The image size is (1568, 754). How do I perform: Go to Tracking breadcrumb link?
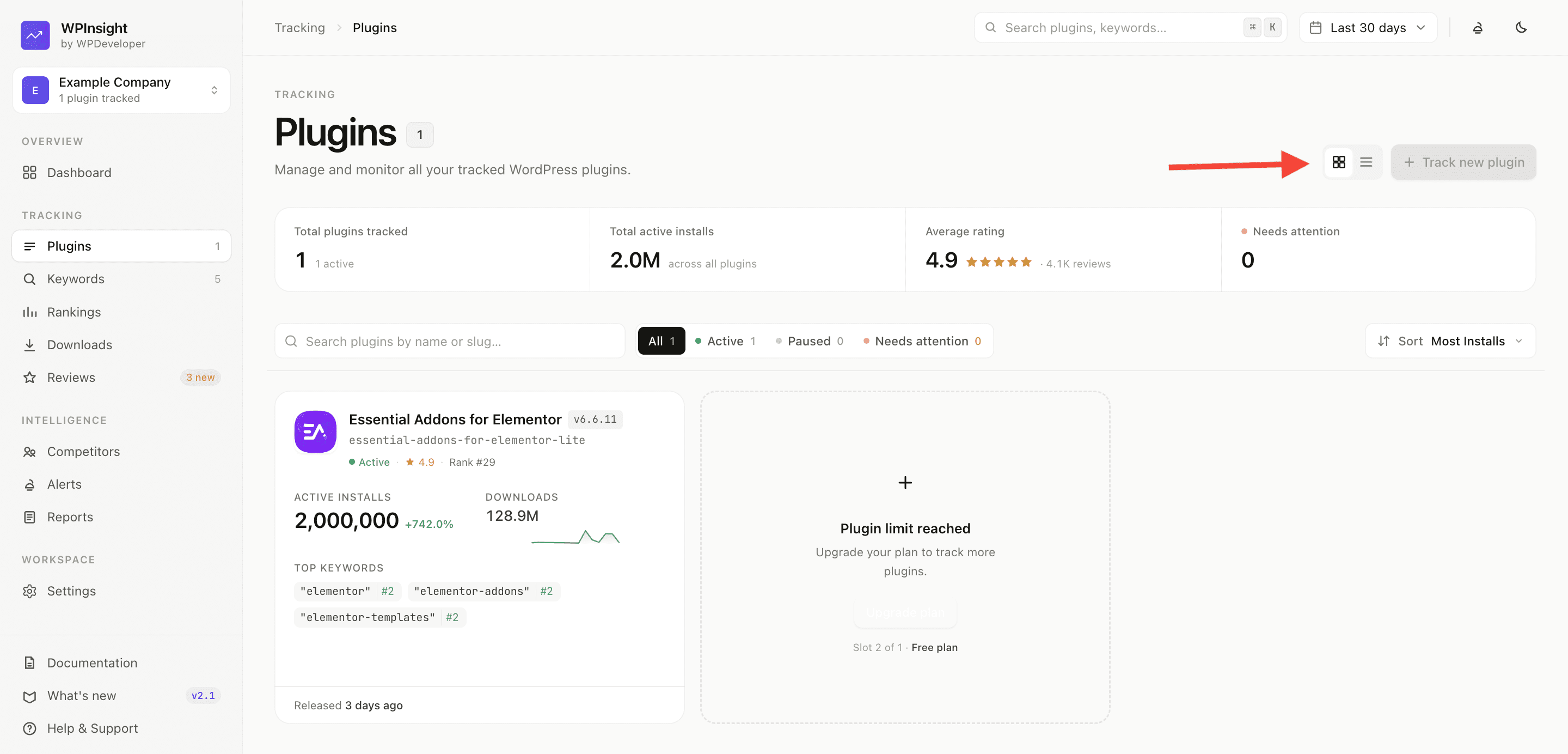(299, 27)
